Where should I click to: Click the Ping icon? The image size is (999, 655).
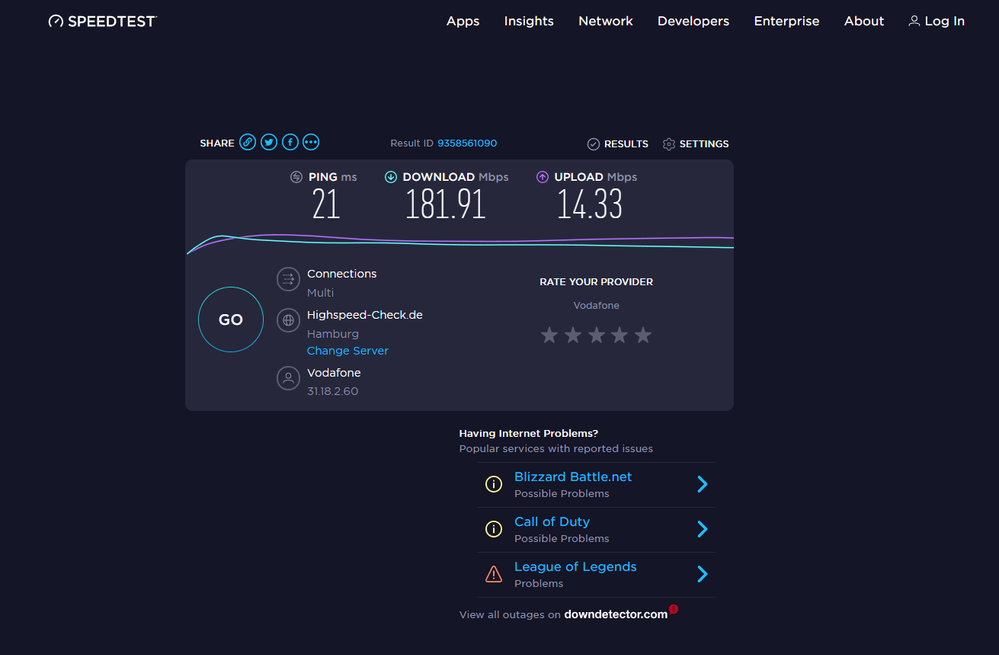[x=296, y=177]
